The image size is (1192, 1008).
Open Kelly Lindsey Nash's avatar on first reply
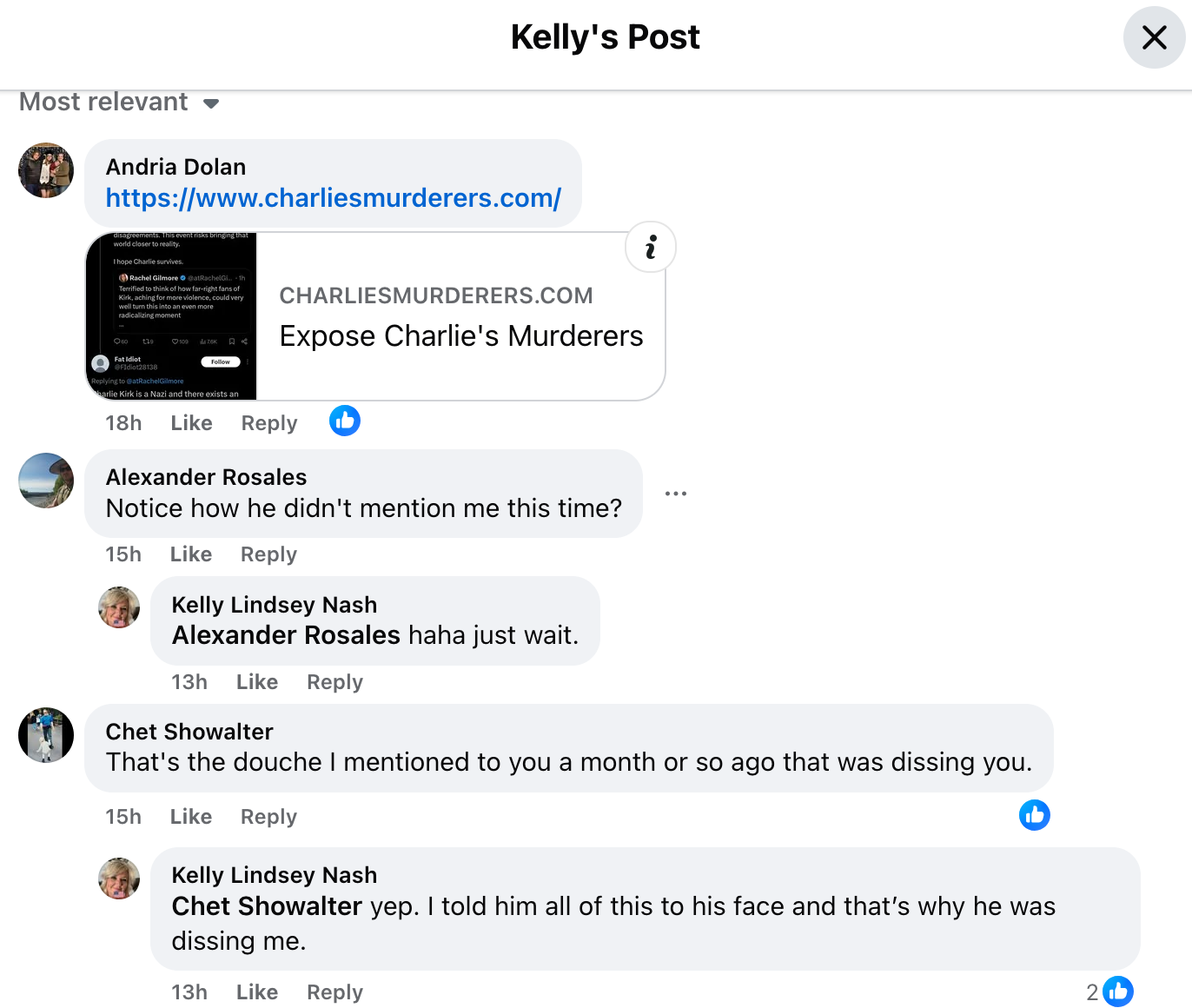[119, 607]
